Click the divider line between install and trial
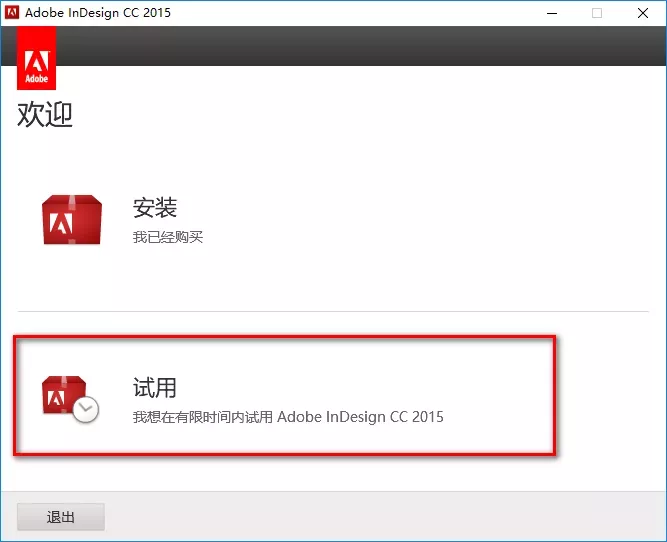The height and width of the screenshot is (542, 667). tap(333, 311)
